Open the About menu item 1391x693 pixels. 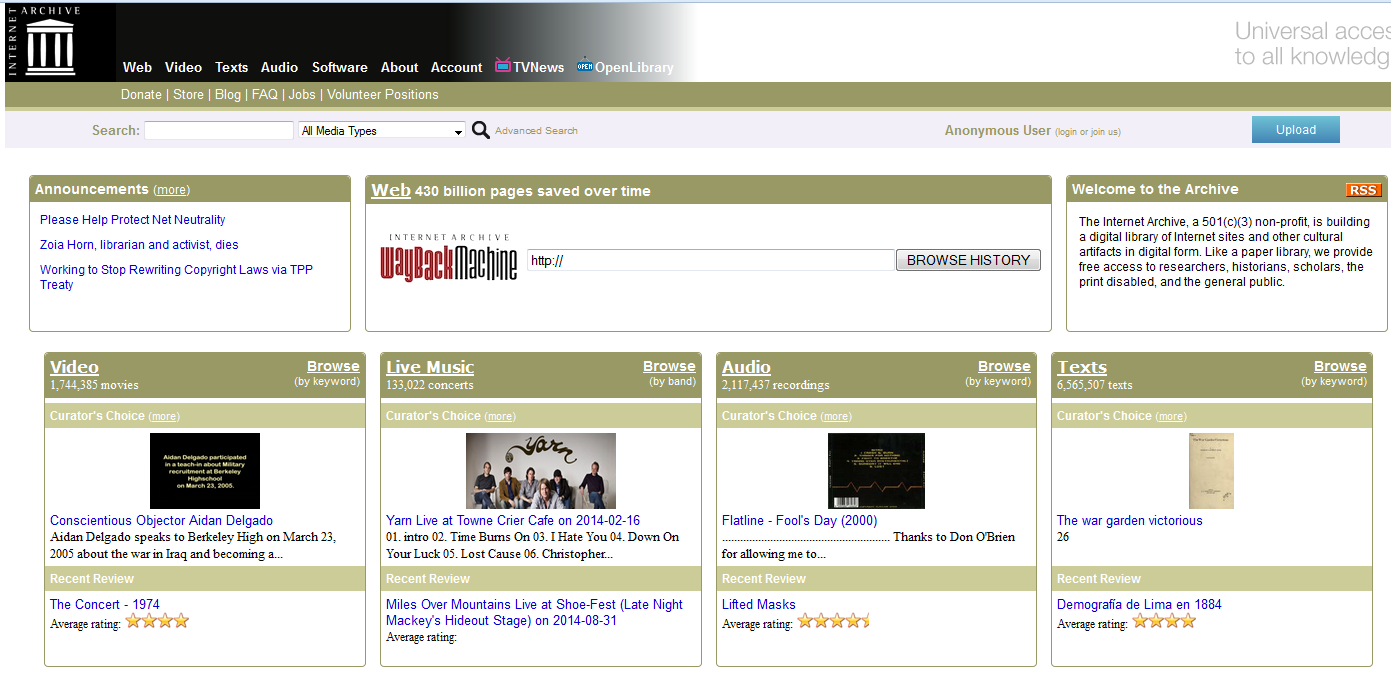399,67
